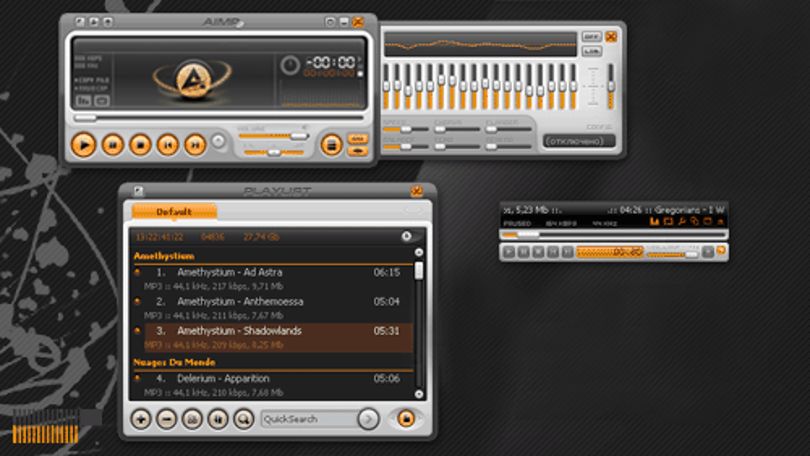Viewport: 810px width, 456px height.
Task: Skip to the previous track in main player
Action: pyautogui.click(x=168, y=145)
